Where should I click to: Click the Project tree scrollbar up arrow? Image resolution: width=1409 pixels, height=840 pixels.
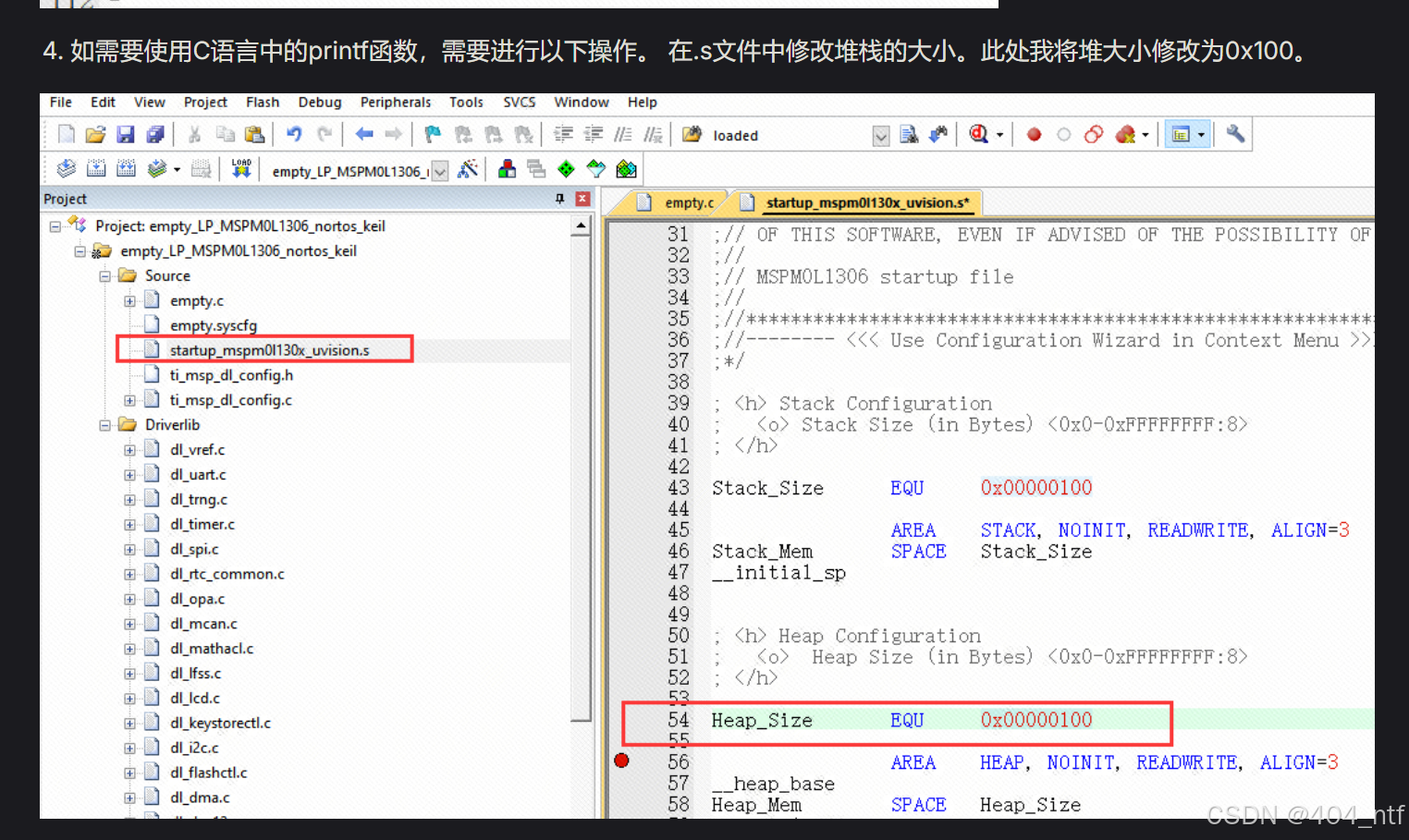581,225
